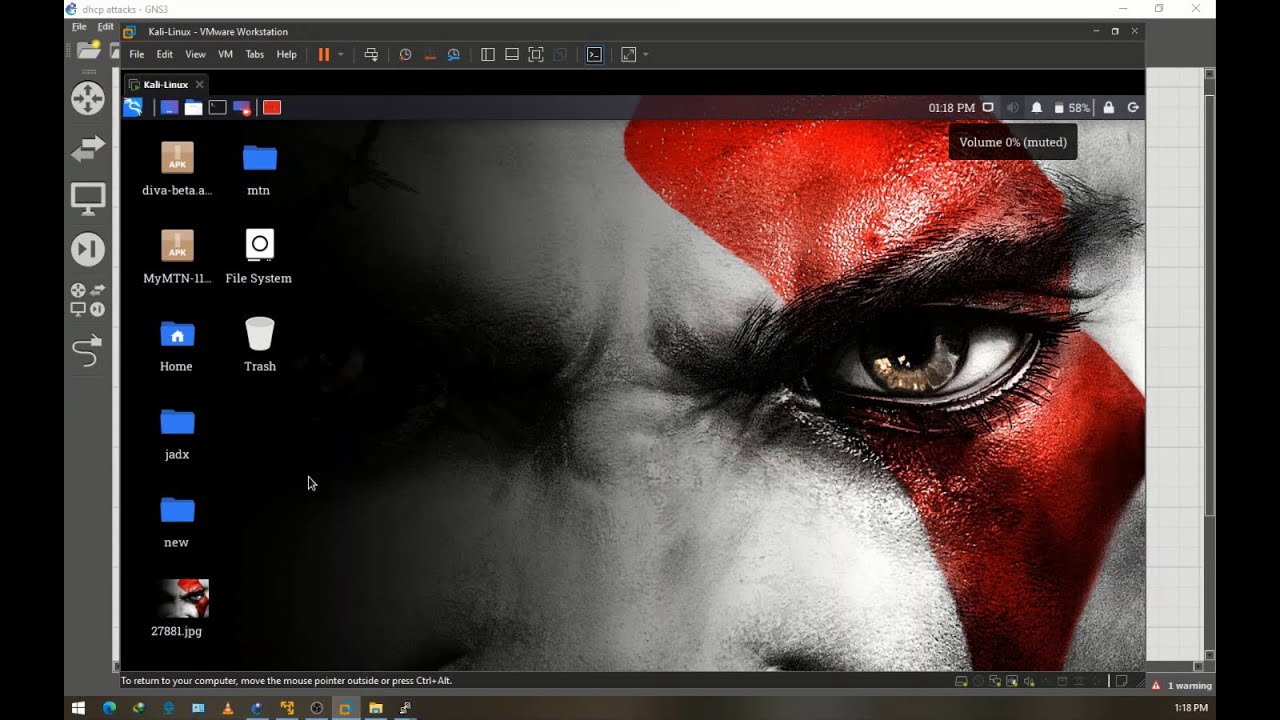Open GNS3 Edit menu in background window
The image size is (1280, 720).
pos(105,27)
